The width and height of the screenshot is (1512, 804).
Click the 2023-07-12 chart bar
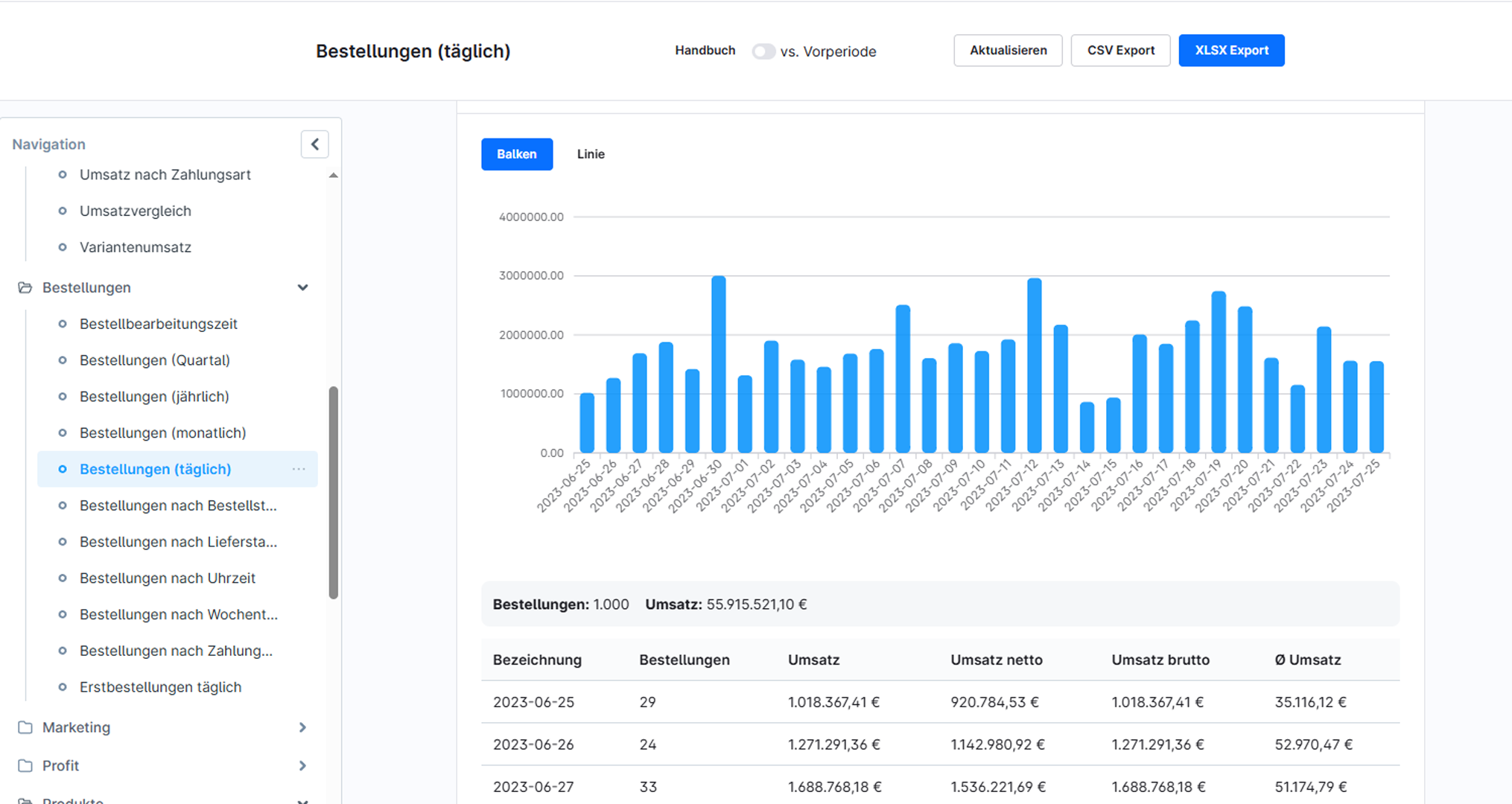[x=1034, y=366]
